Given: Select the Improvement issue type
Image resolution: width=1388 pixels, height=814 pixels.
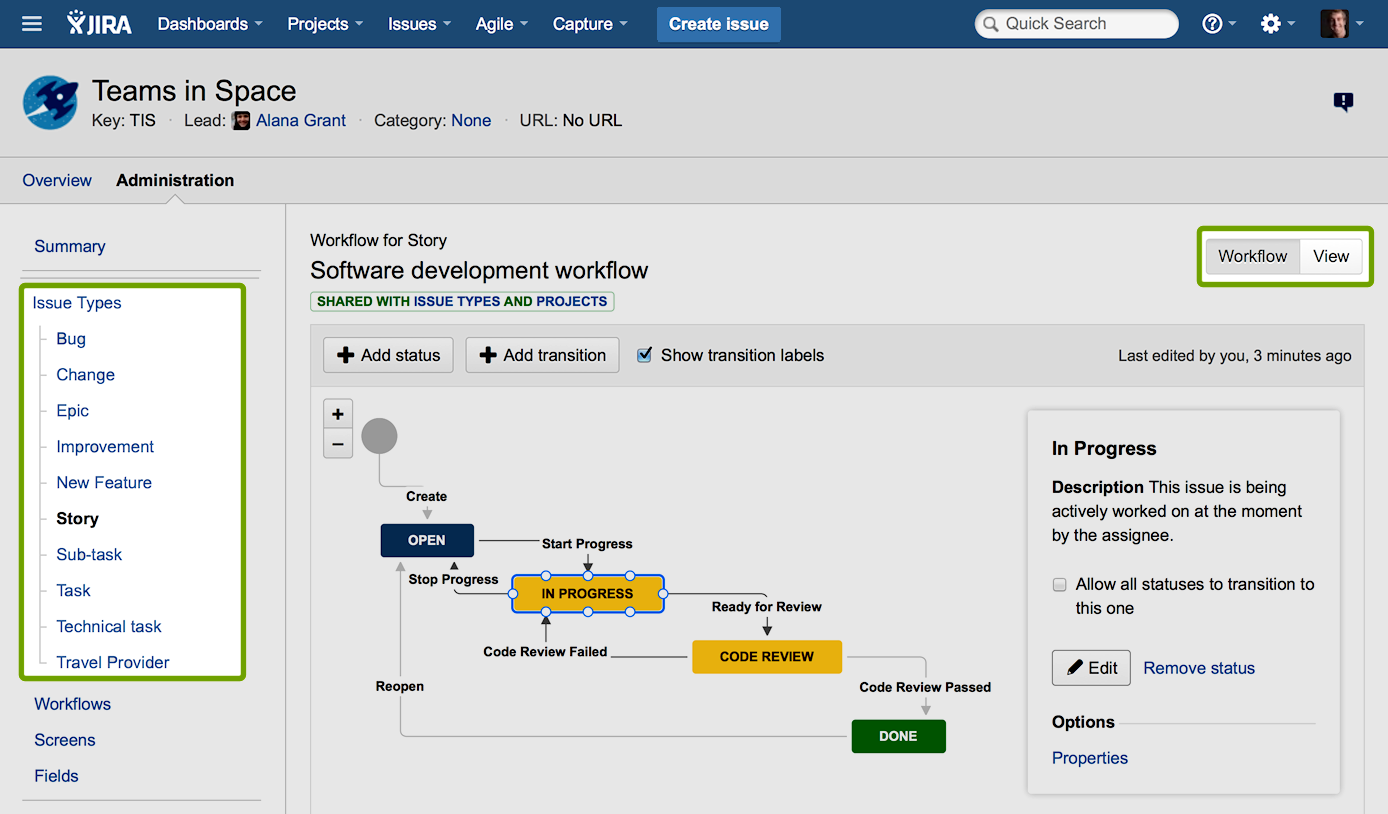Looking at the screenshot, I should click(x=105, y=447).
